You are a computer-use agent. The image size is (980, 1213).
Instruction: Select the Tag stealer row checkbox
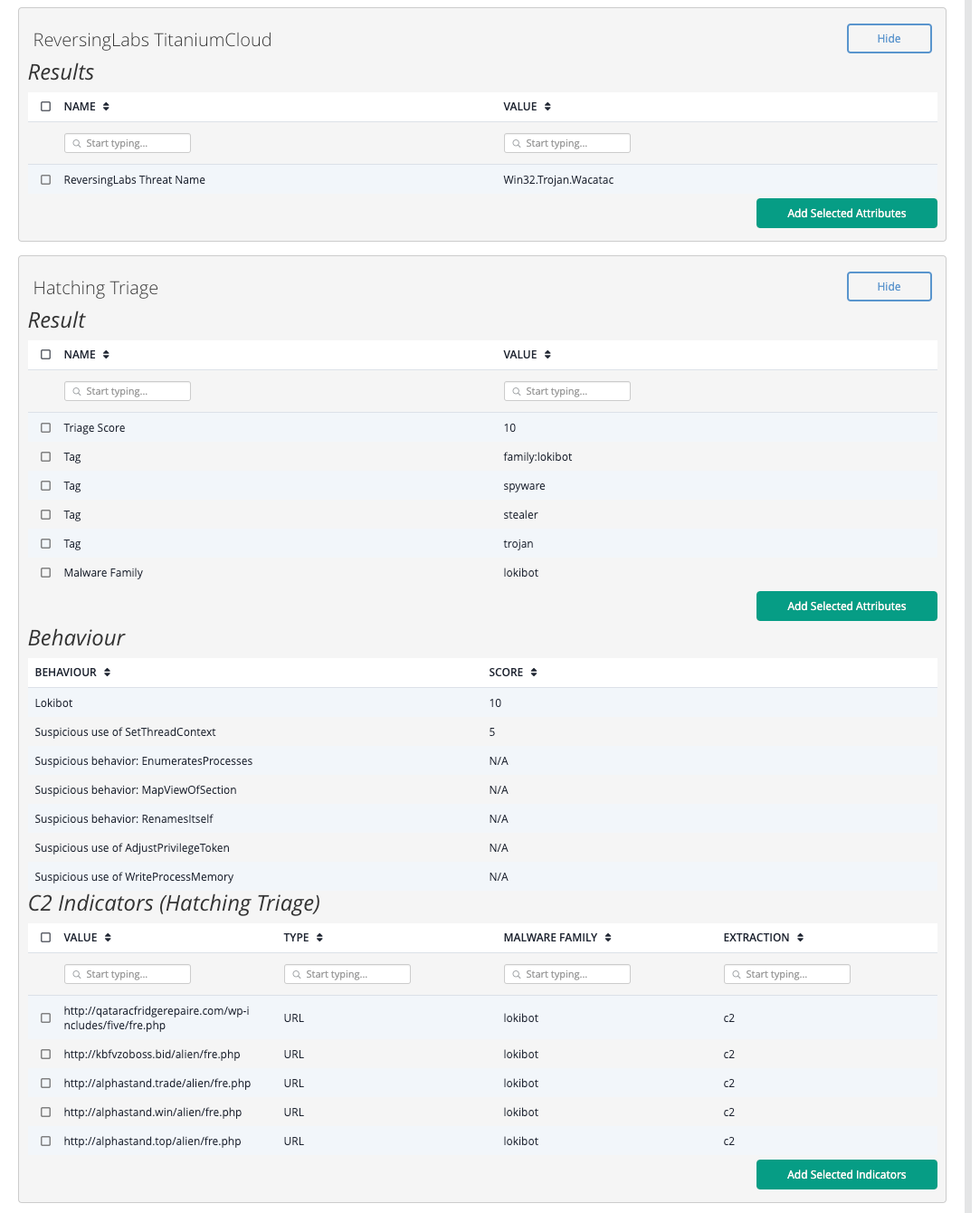[x=46, y=515]
